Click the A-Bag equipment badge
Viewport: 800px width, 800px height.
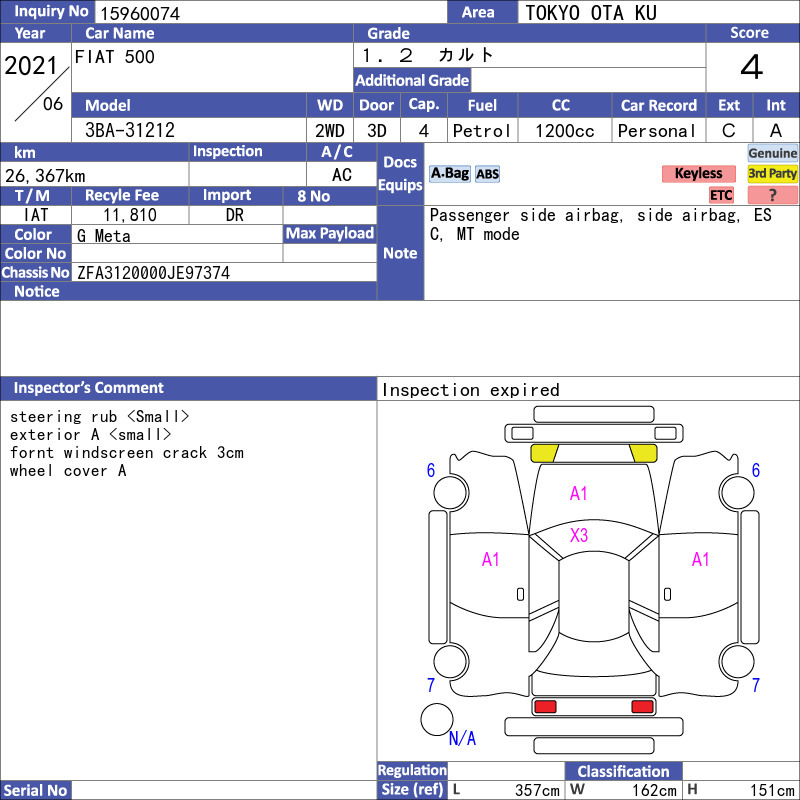(x=449, y=174)
